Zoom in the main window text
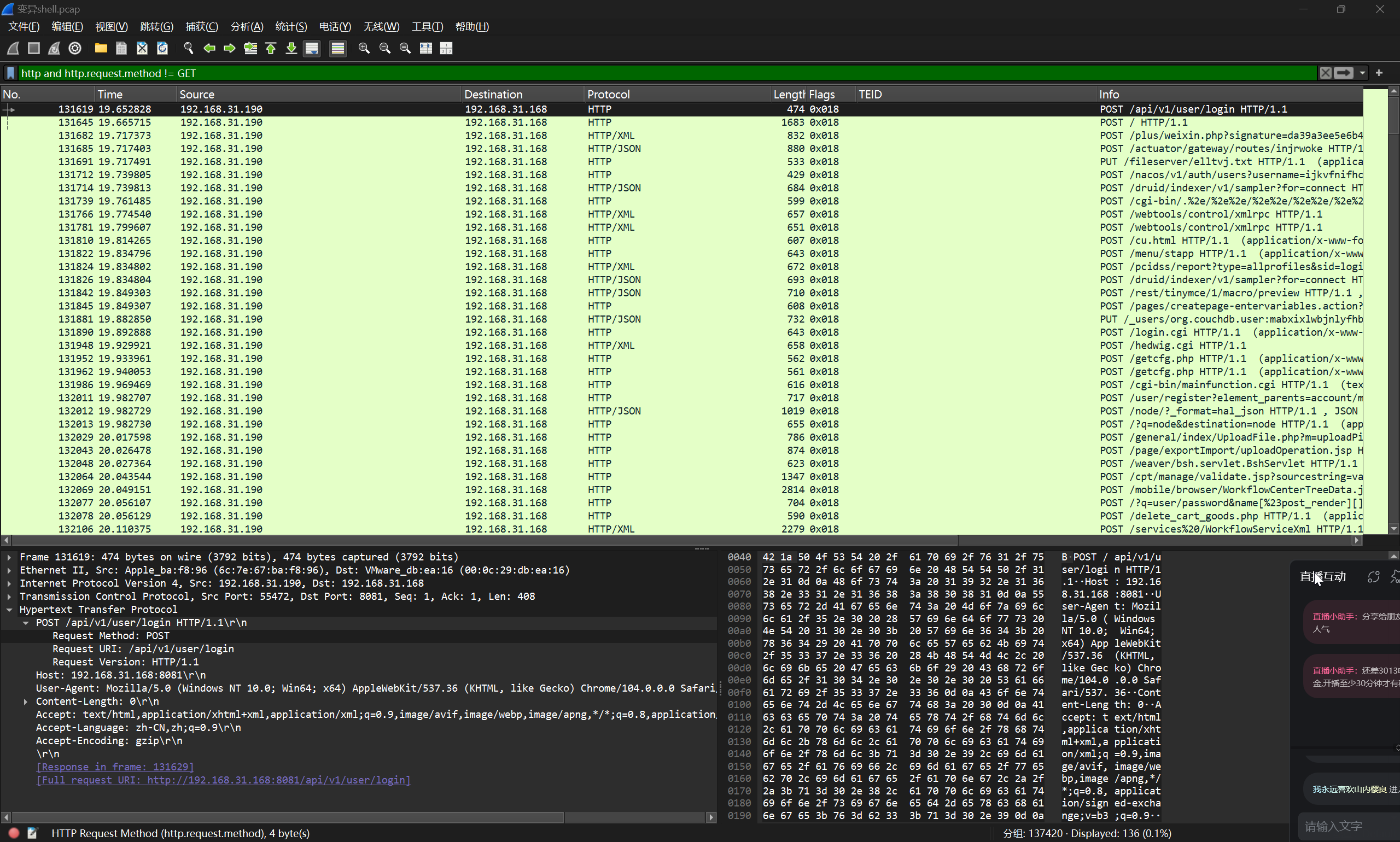The image size is (1400, 842). (x=364, y=48)
